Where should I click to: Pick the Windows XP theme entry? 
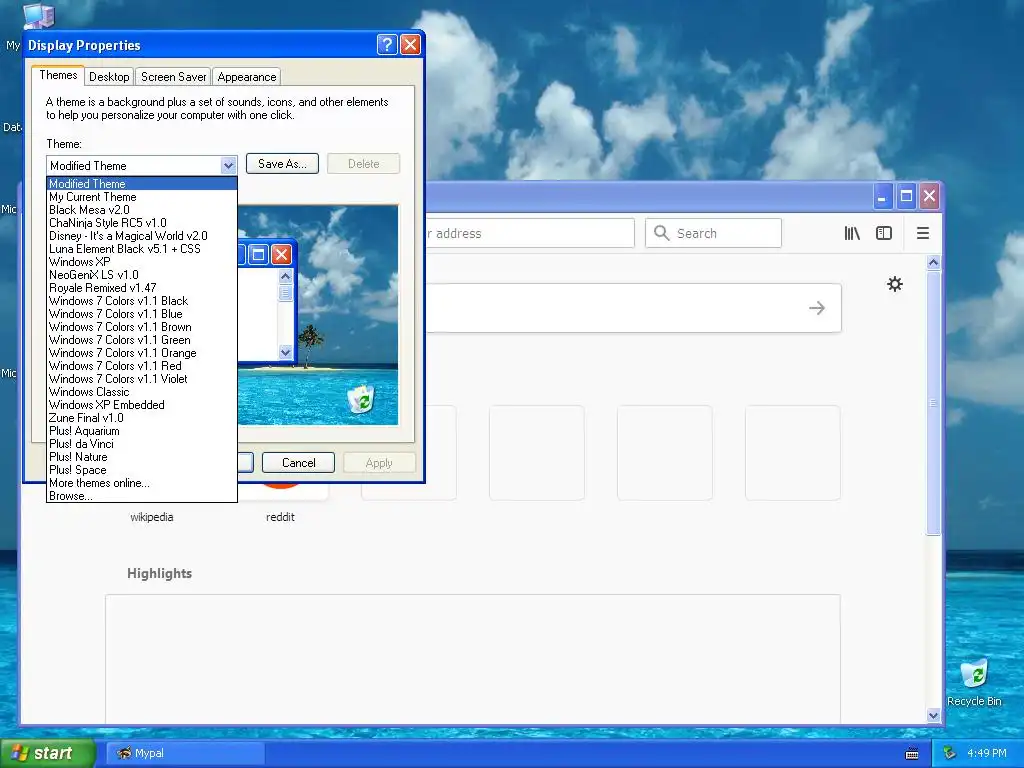click(142, 262)
